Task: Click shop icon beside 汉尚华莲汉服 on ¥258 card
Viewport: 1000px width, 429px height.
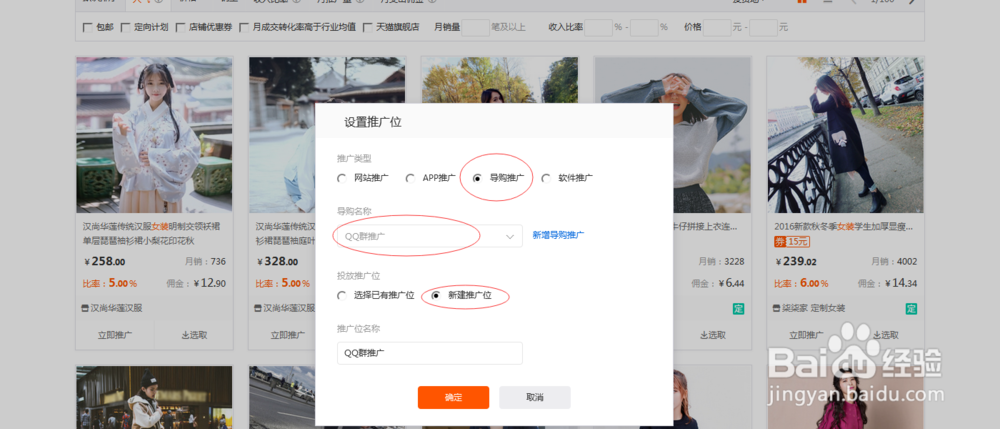Action: pos(86,309)
